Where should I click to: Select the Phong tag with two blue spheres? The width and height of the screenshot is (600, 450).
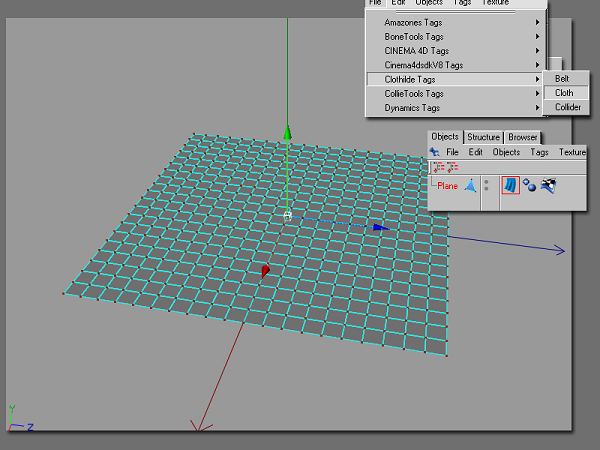[x=529, y=185]
